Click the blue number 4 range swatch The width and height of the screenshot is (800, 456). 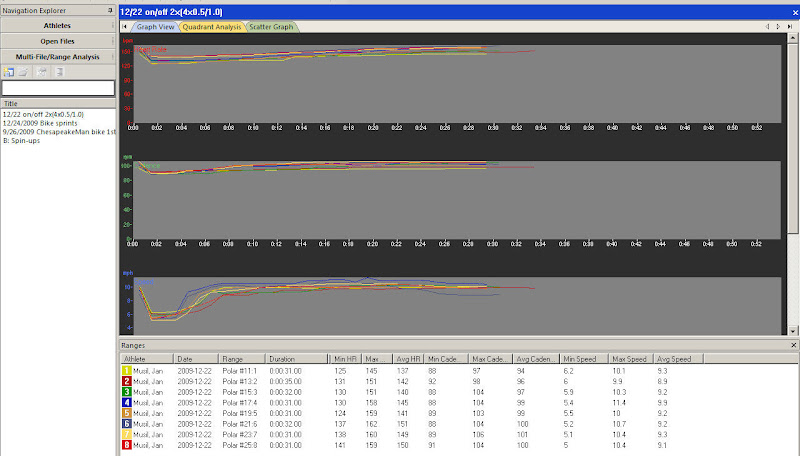click(126, 403)
